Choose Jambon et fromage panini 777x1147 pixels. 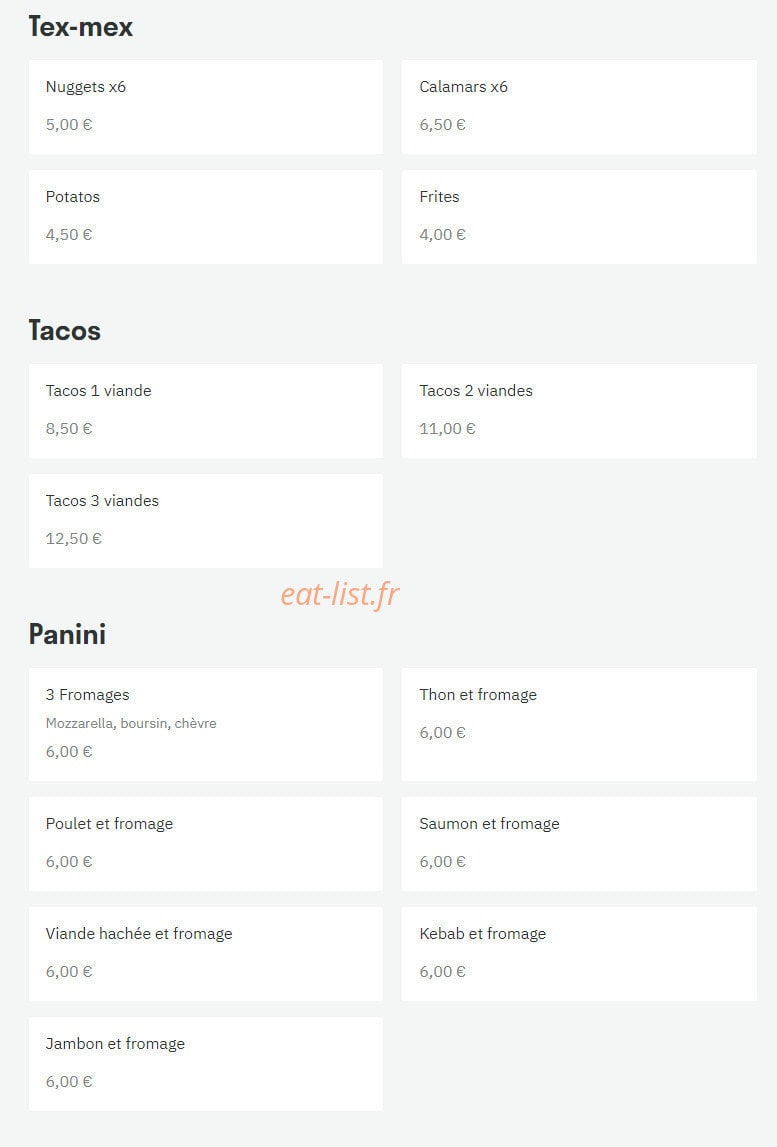206,1064
